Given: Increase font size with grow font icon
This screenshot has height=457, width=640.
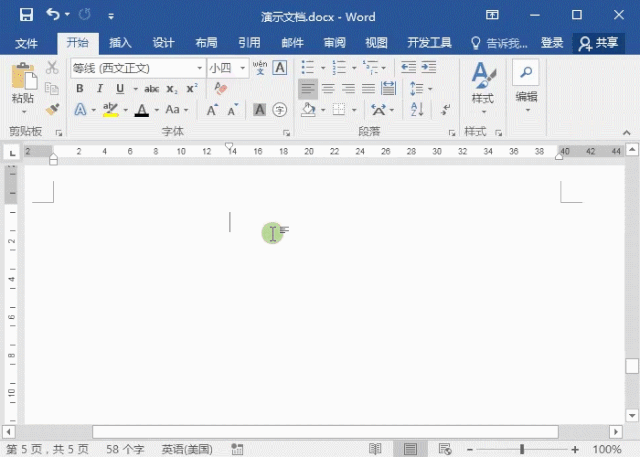Looking at the screenshot, I should pos(212,110).
